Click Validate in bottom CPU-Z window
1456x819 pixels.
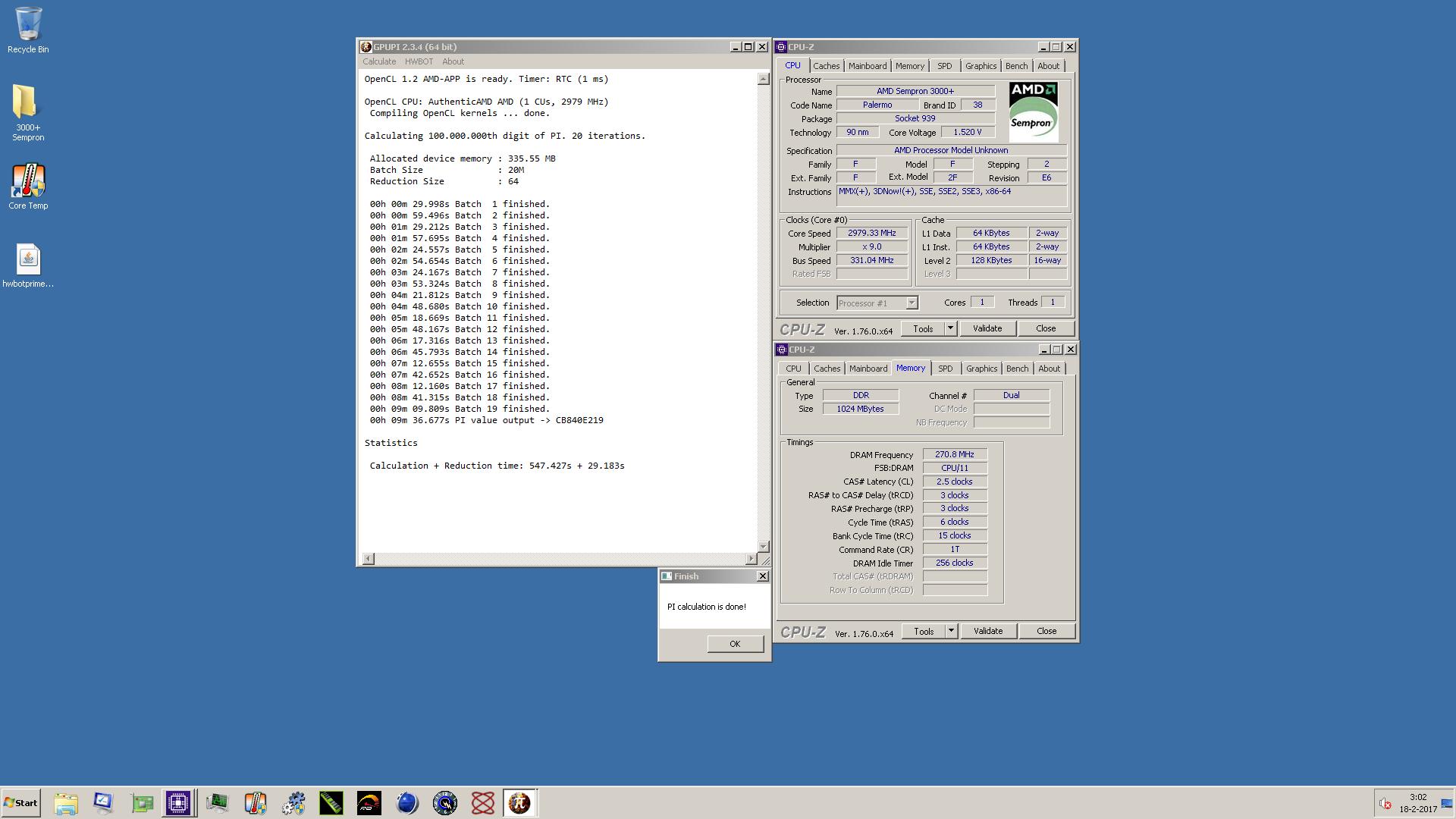(988, 631)
